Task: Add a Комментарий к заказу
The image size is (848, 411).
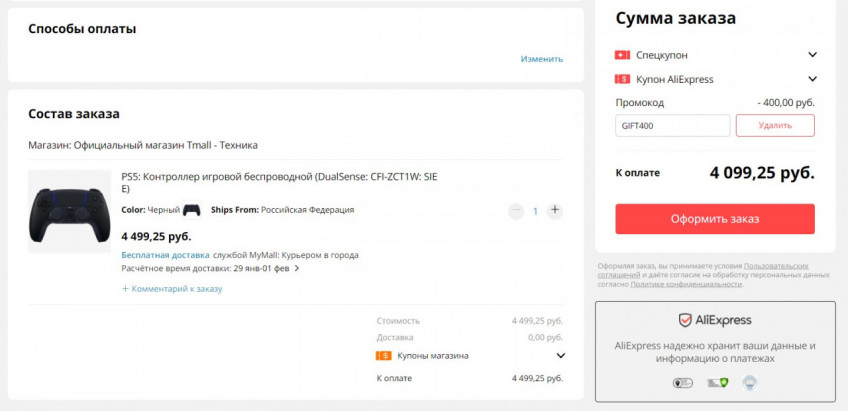Action: pyautogui.click(x=172, y=289)
